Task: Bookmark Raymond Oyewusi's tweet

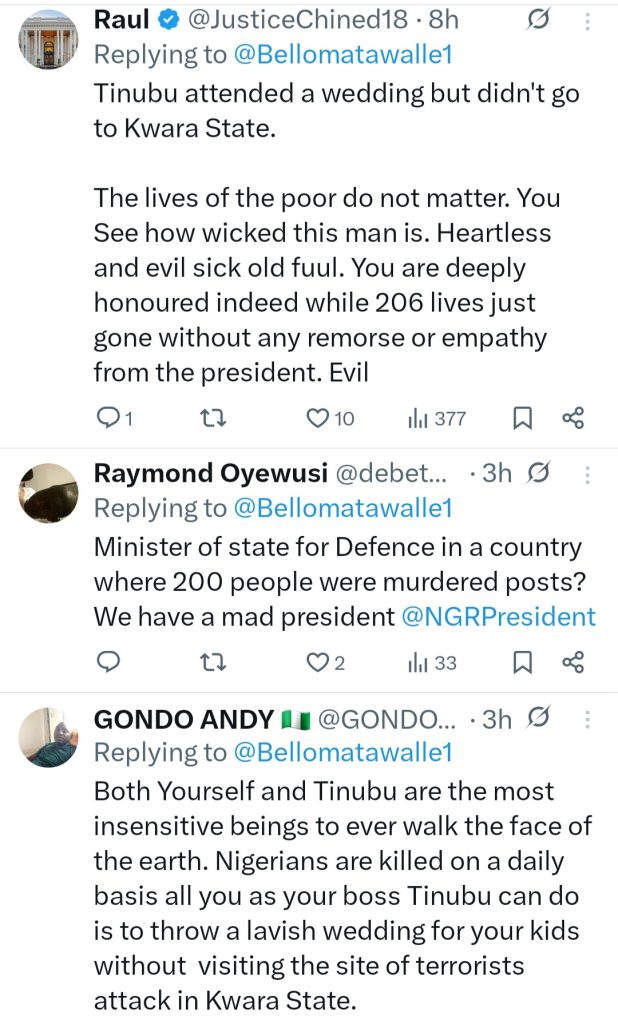Action: (522, 661)
